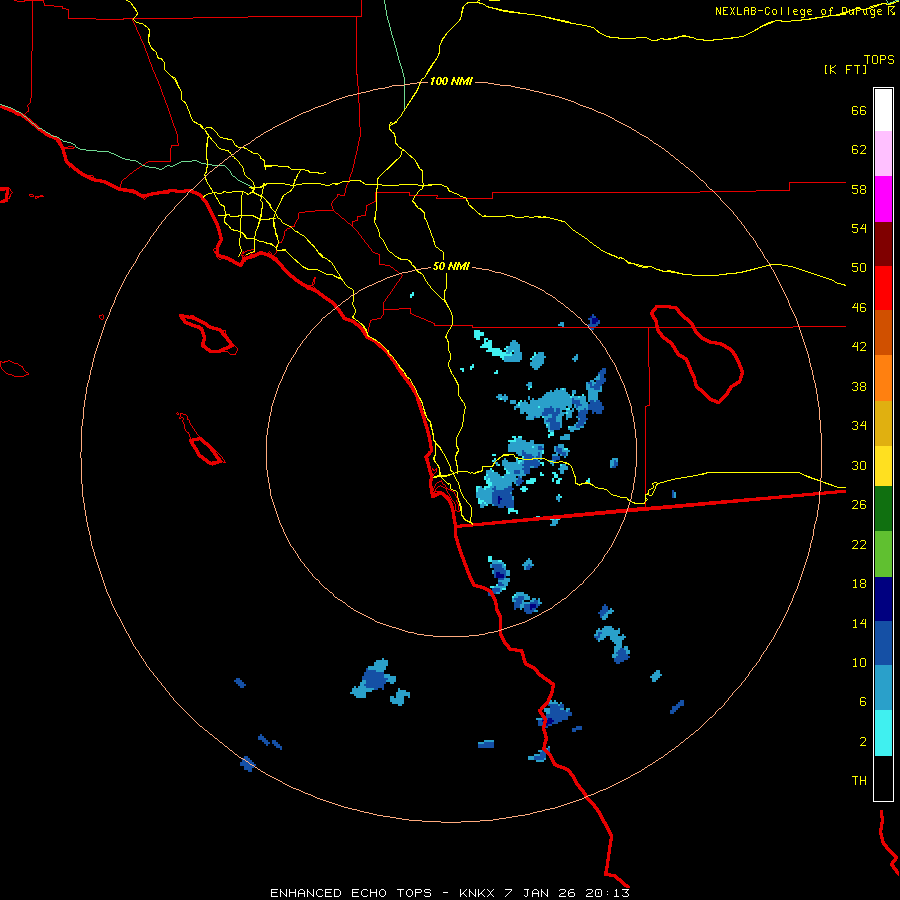Click legend value "50"
Image resolution: width=900 pixels, height=900 pixels.
859,268
